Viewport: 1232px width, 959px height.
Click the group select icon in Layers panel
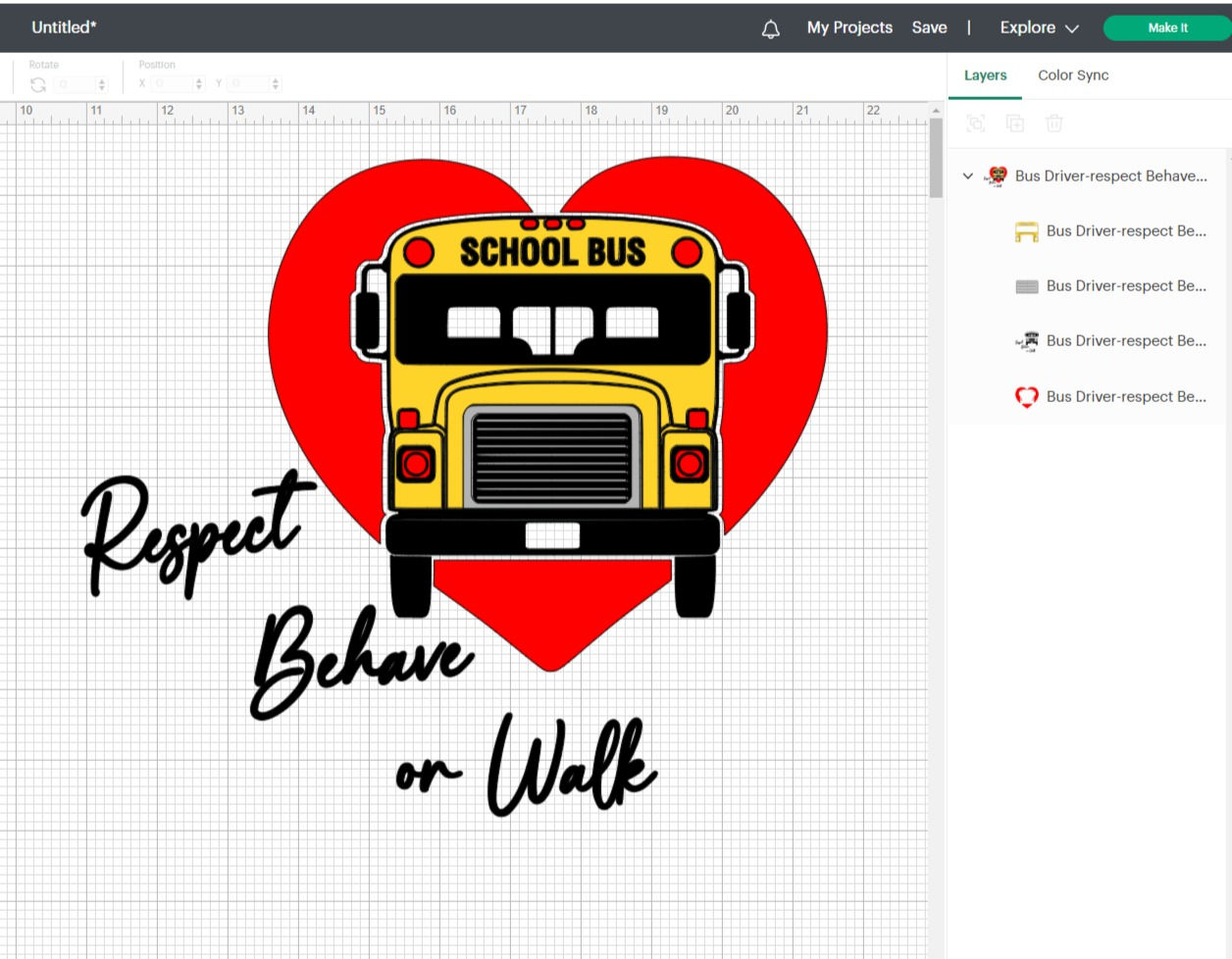[x=976, y=123]
